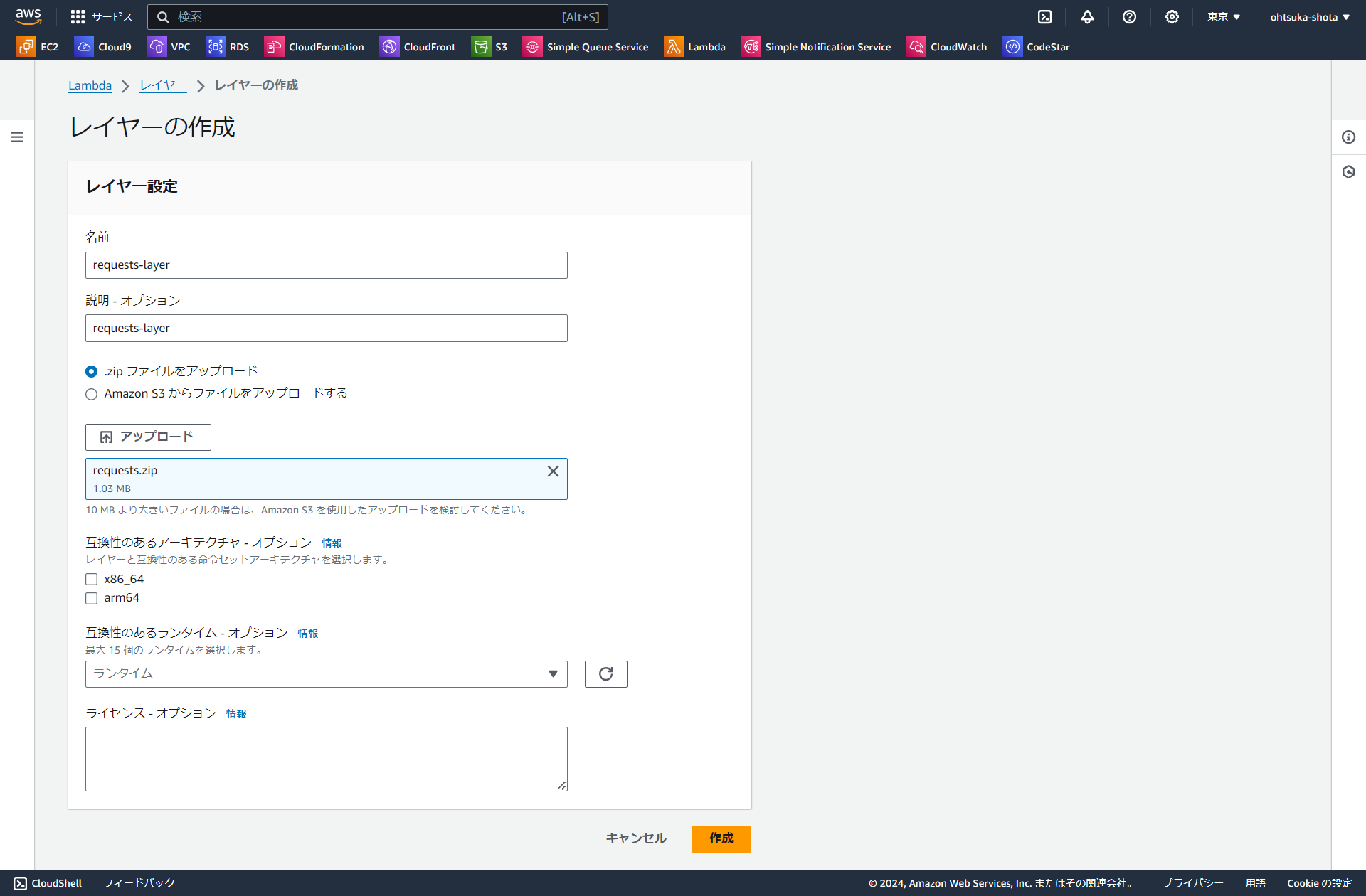
Task: Select Amazon S3 upload option
Action: click(91, 394)
